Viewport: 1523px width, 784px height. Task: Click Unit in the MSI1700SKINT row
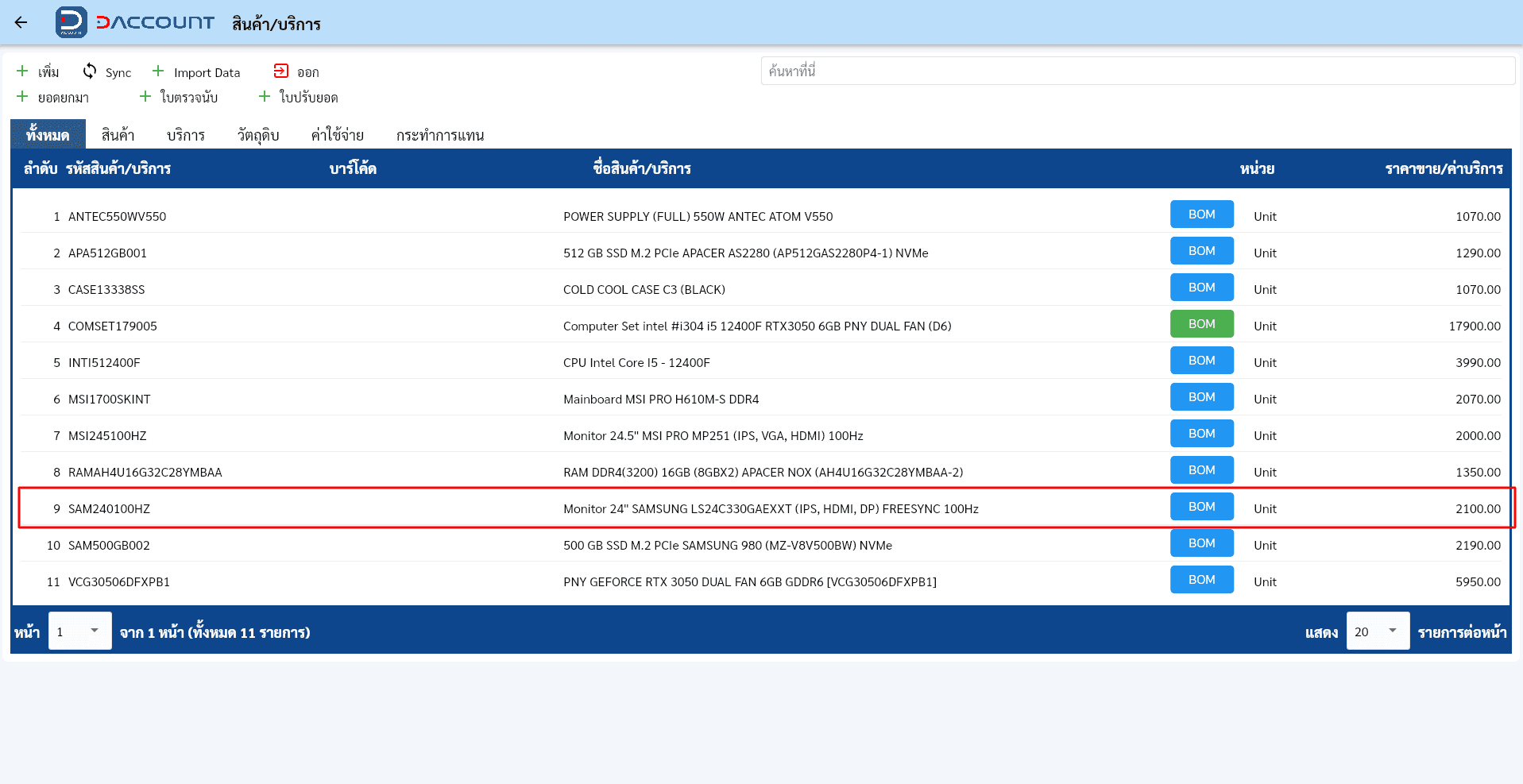1265,400
